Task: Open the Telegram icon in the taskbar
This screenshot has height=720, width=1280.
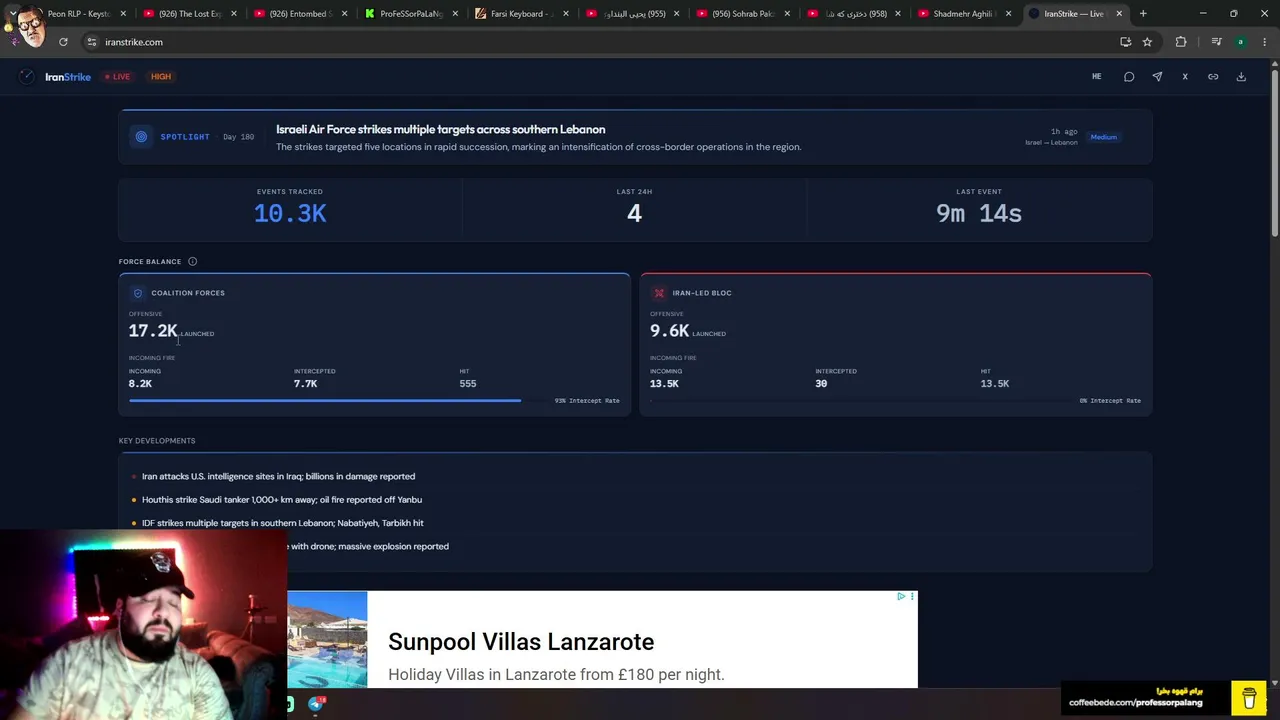Action: coord(316,704)
